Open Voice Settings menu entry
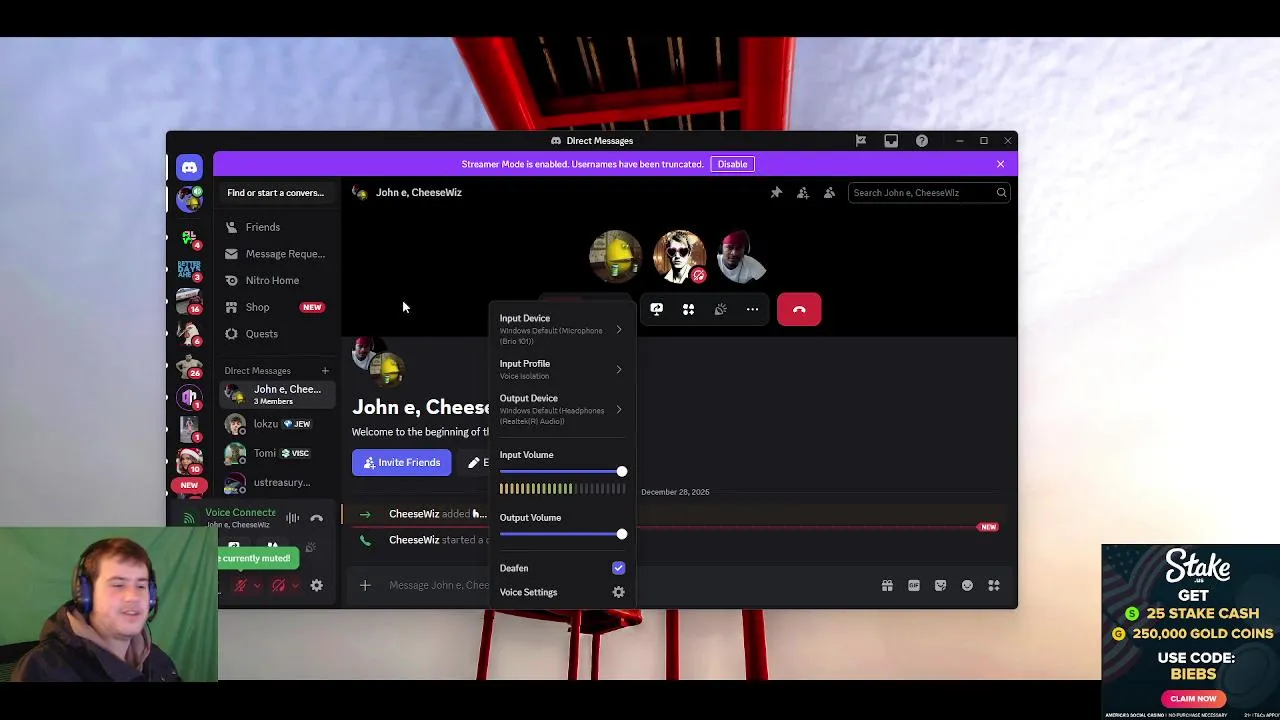The height and width of the screenshot is (720, 1280). [560, 592]
